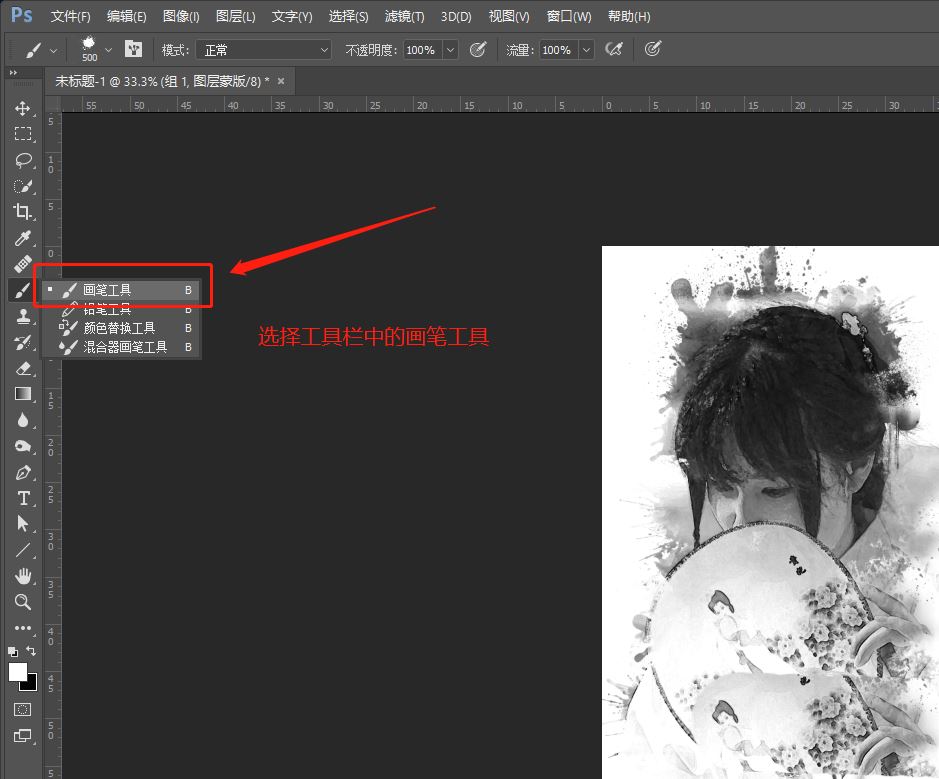Toggle the brush settings panel
Screen dimensions: 939x779
[133, 49]
